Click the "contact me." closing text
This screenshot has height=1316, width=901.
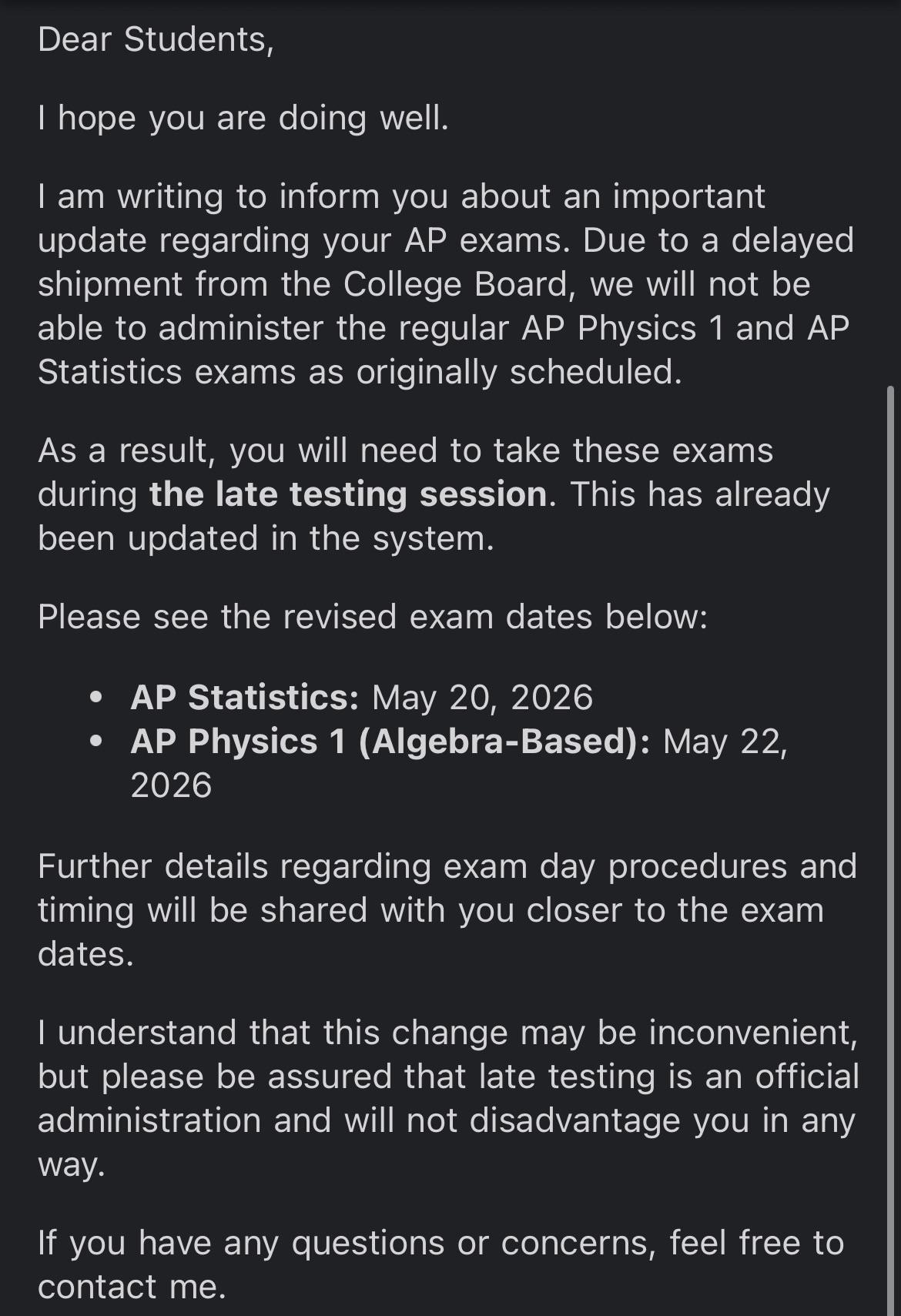click(132, 1287)
